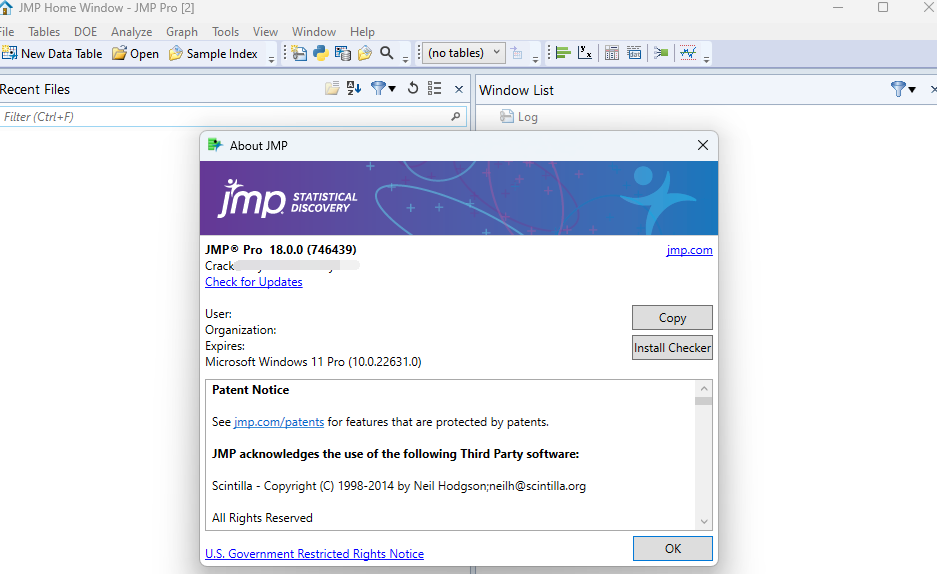Click the All Rights Reserved text
The height and width of the screenshot is (574, 937).
[262, 518]
